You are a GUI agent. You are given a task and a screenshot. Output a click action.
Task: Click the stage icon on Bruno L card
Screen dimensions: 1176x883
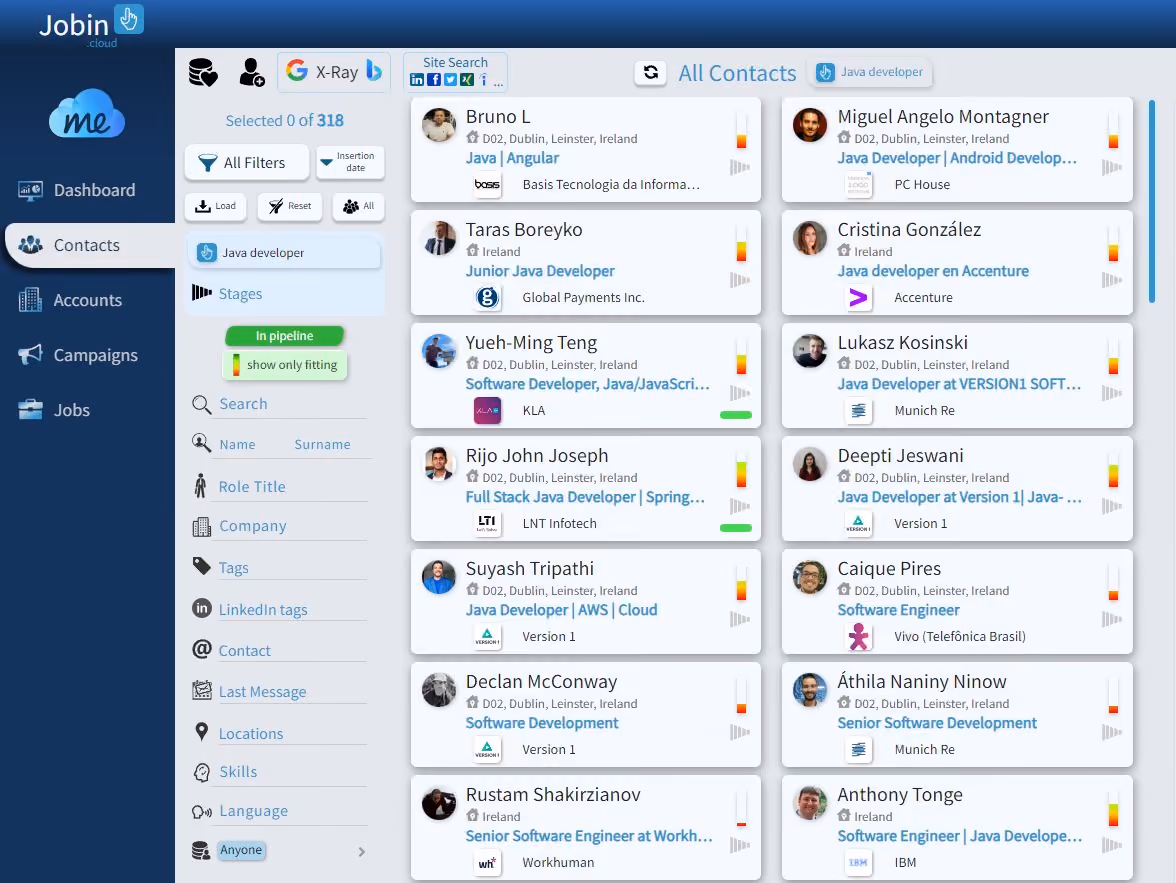740,167
